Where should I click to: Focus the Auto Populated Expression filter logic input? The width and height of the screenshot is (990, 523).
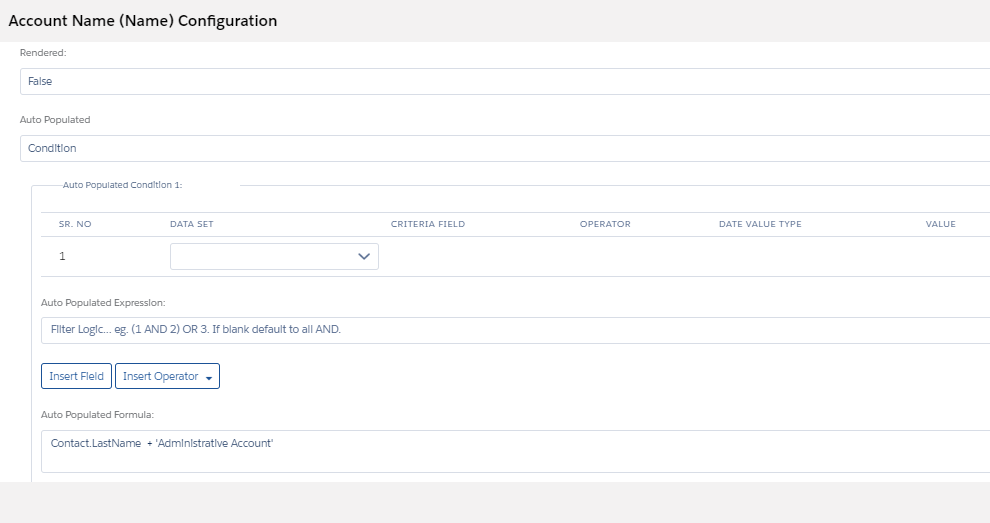(x=500, y=329)
